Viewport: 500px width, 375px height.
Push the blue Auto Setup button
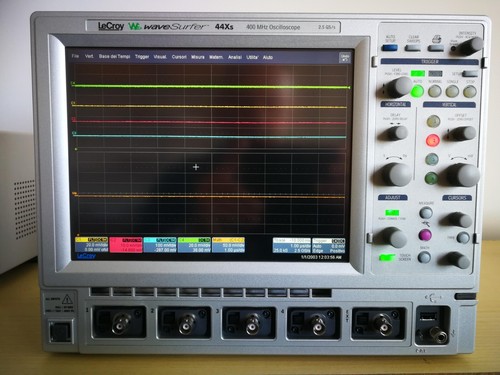click(x=390, y=48)
